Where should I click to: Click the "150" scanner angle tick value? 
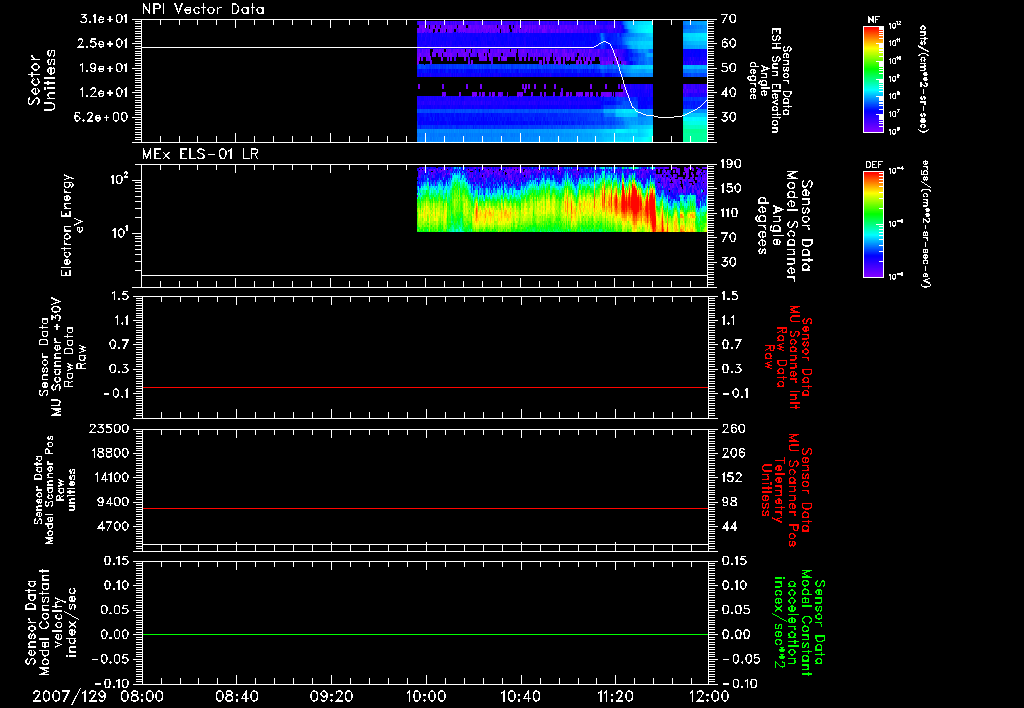732,189
